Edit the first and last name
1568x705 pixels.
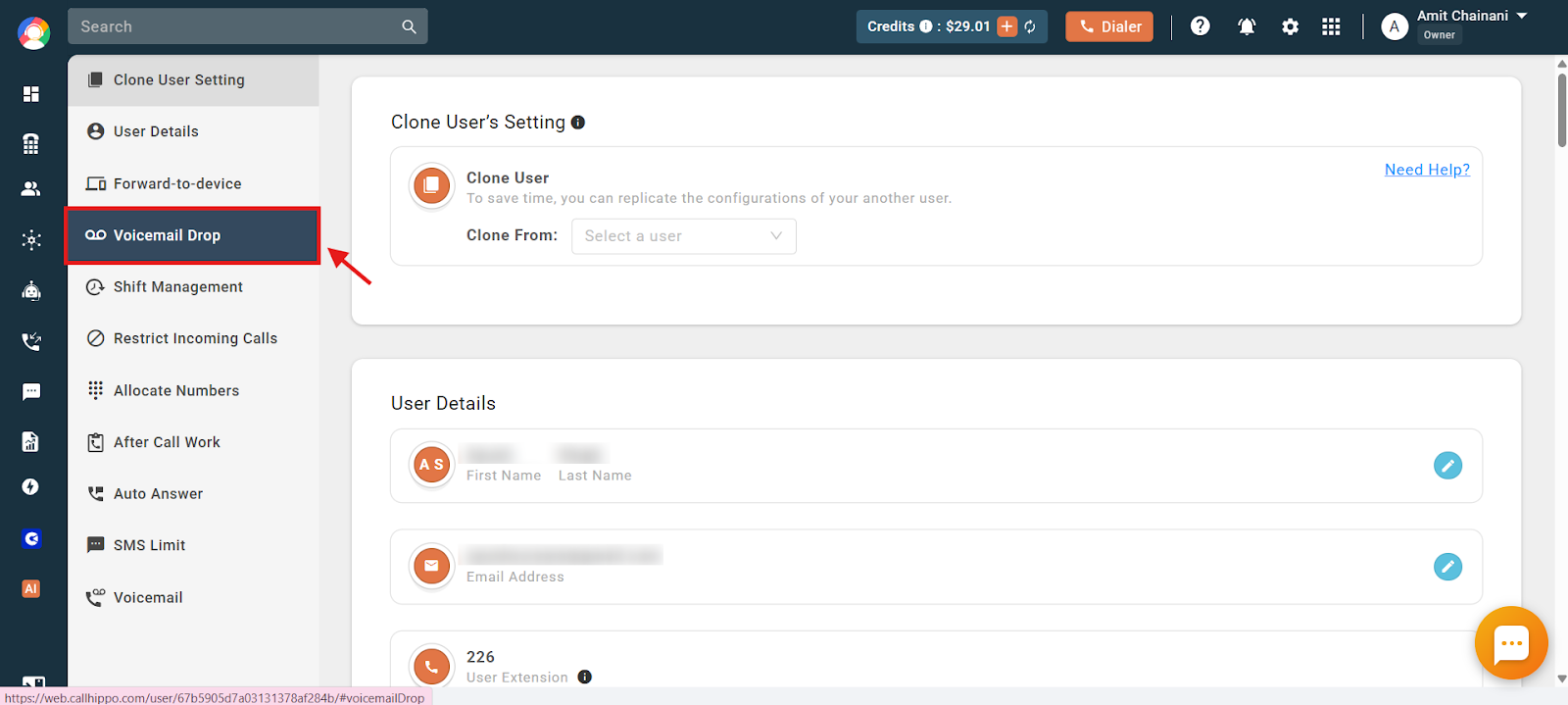pos(1447,465)
